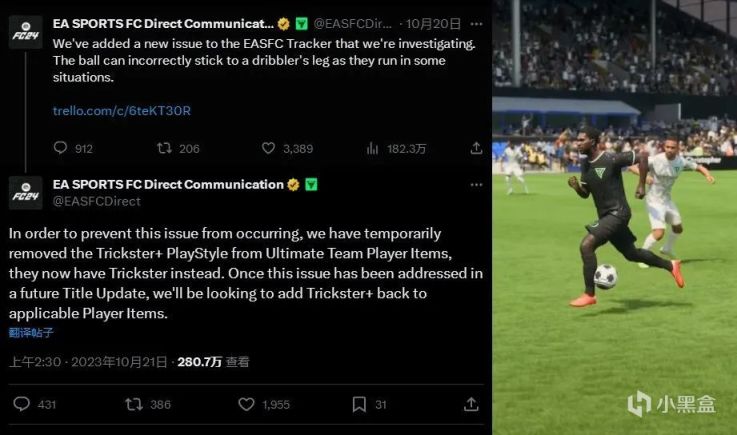The height and width of the screenshot is (435, 737).
Task: Click 翻译帖子 to translate the post
Action: [x=31, y=333]
